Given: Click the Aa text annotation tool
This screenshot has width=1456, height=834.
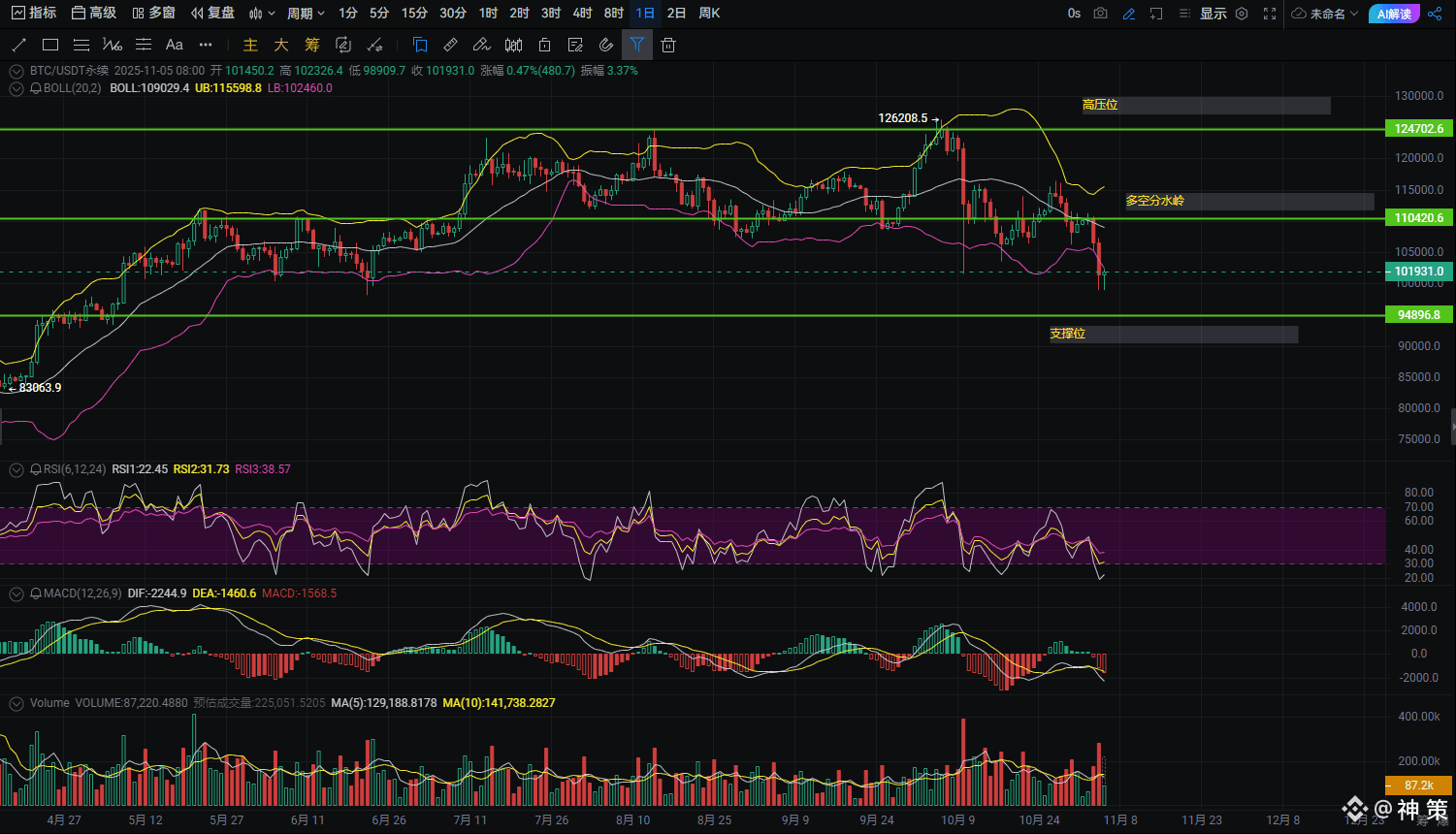Looking at the screenshot, I should (x=175, y=45).
